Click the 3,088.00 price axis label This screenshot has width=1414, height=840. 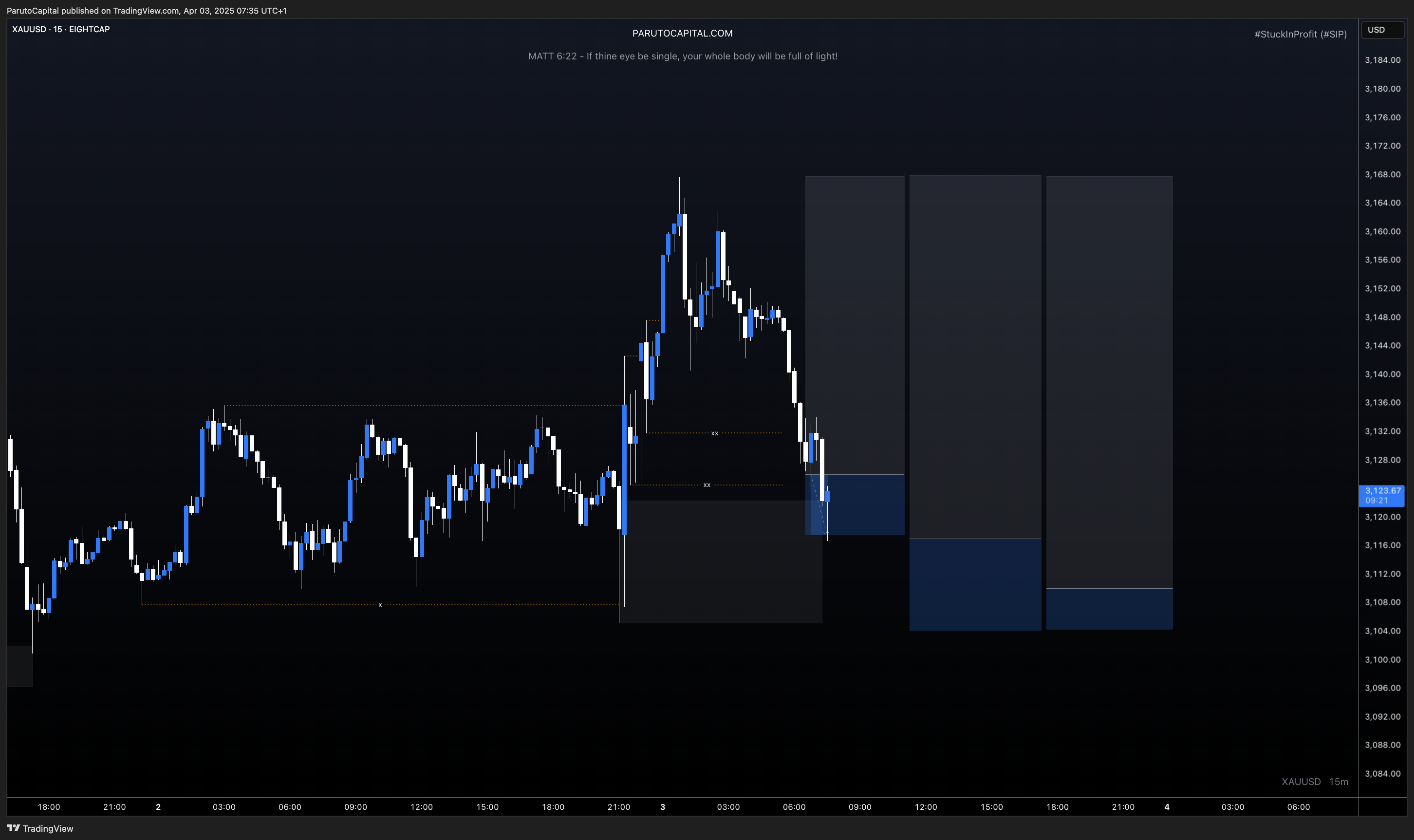tap(1382, 745)
